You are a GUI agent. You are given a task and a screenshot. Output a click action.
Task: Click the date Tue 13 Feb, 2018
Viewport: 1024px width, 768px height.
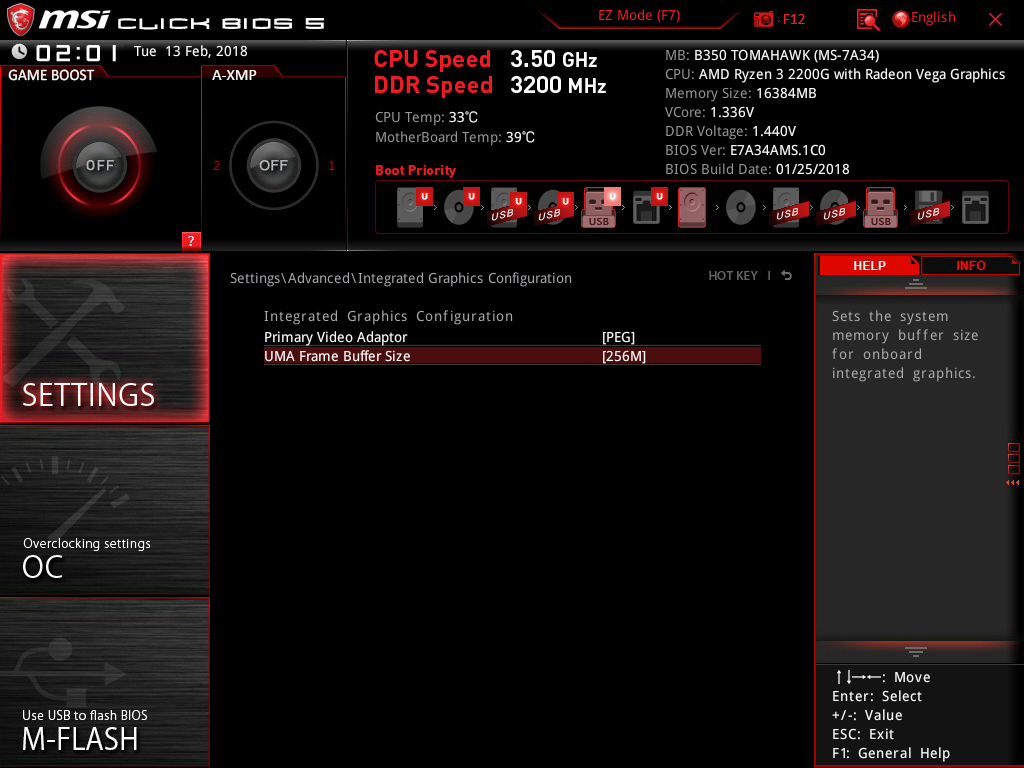pos(191,51)
